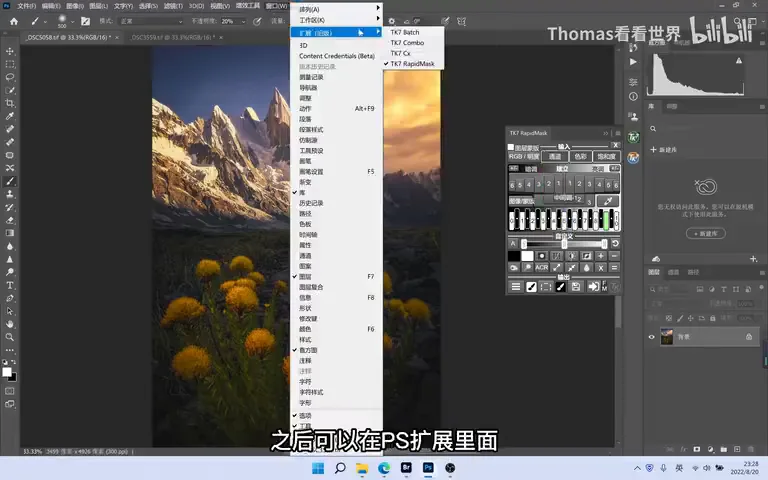Open the blue TK7 panel icon
Screen dimensions: 768x480
(633, 158)
